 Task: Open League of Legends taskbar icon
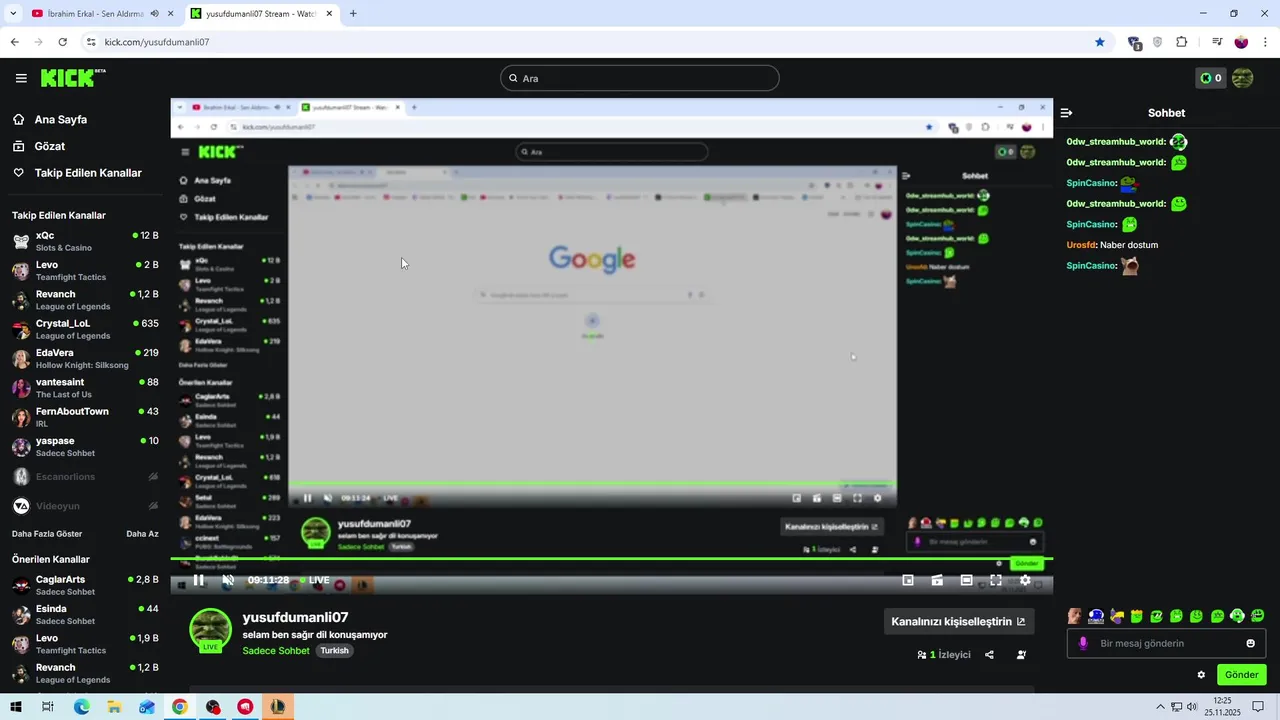tap(278, 706)
